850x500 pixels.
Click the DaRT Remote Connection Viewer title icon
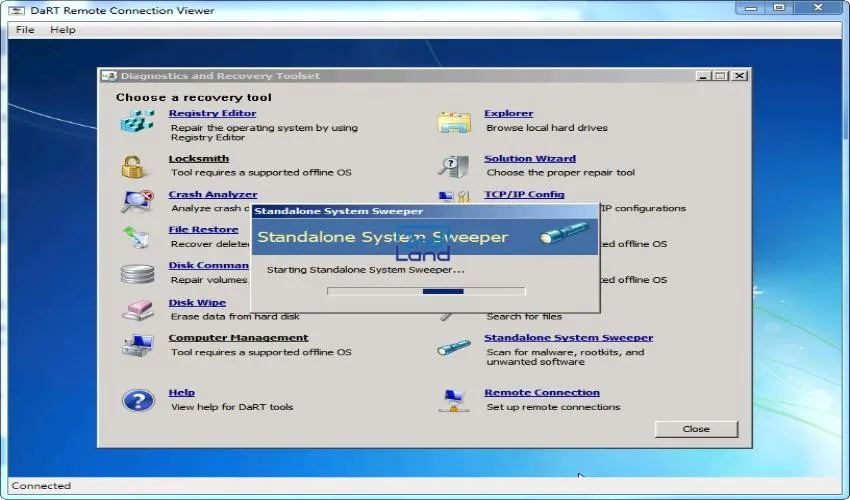pyautogui.click(x=17, y=10)
